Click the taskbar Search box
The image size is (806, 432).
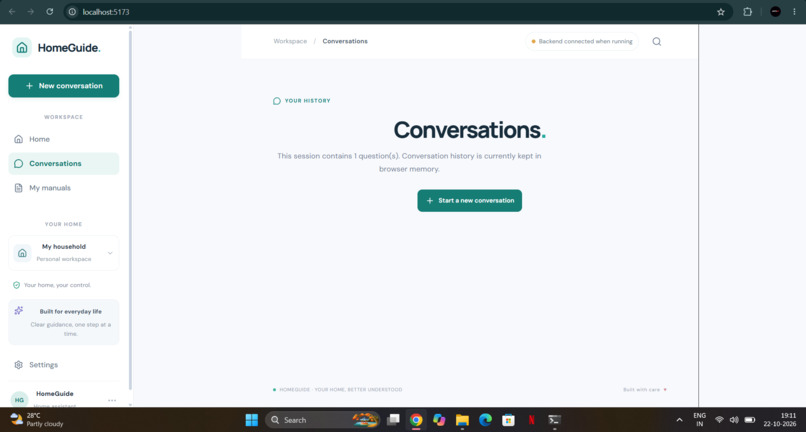coord(323,420)
